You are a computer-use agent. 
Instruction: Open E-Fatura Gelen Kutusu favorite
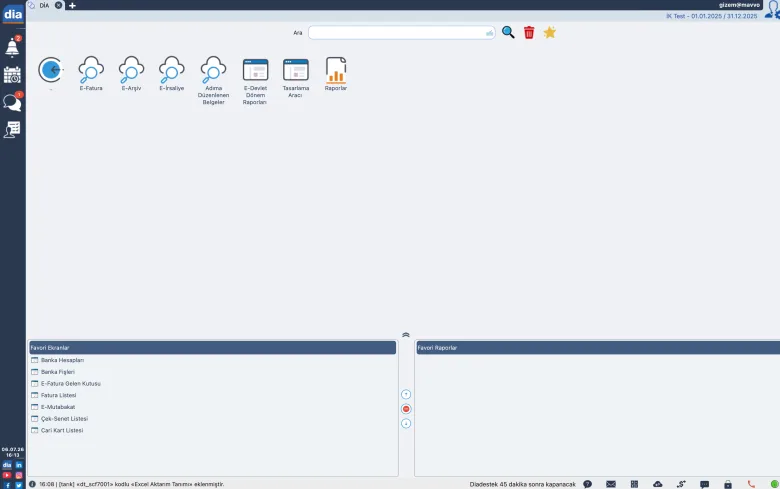71,384
